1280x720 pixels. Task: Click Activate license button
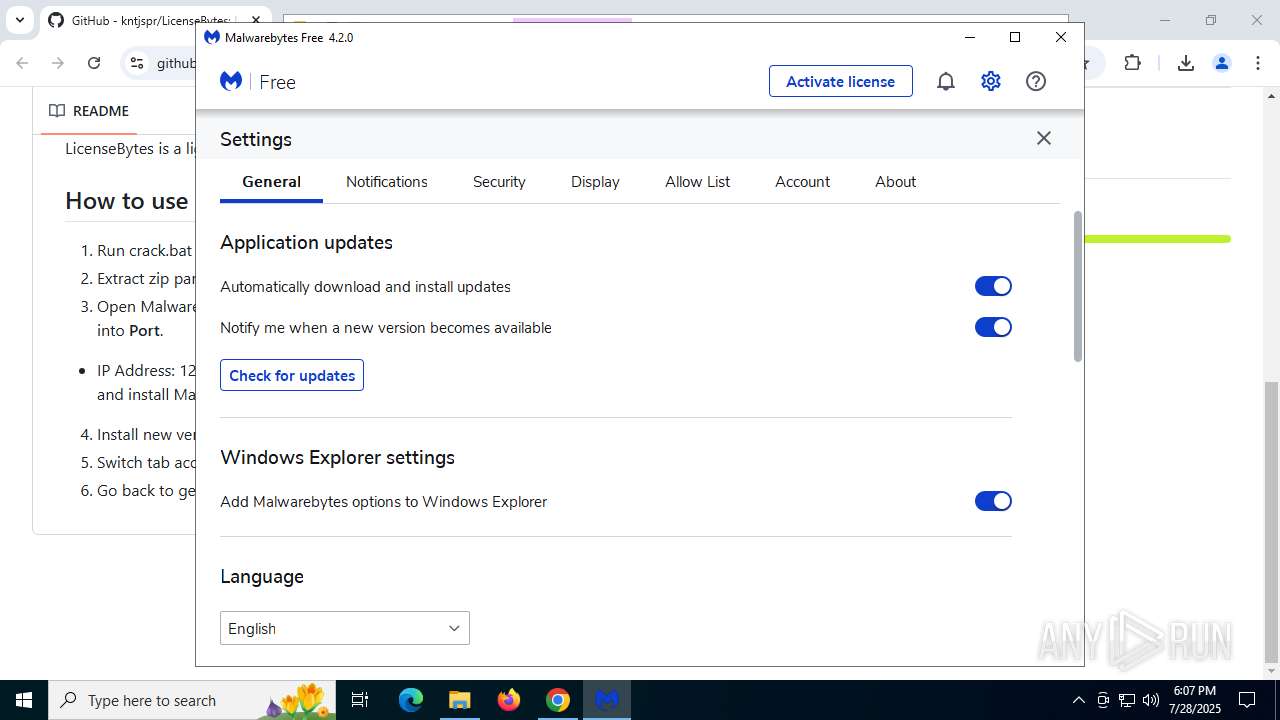(841, 81)
